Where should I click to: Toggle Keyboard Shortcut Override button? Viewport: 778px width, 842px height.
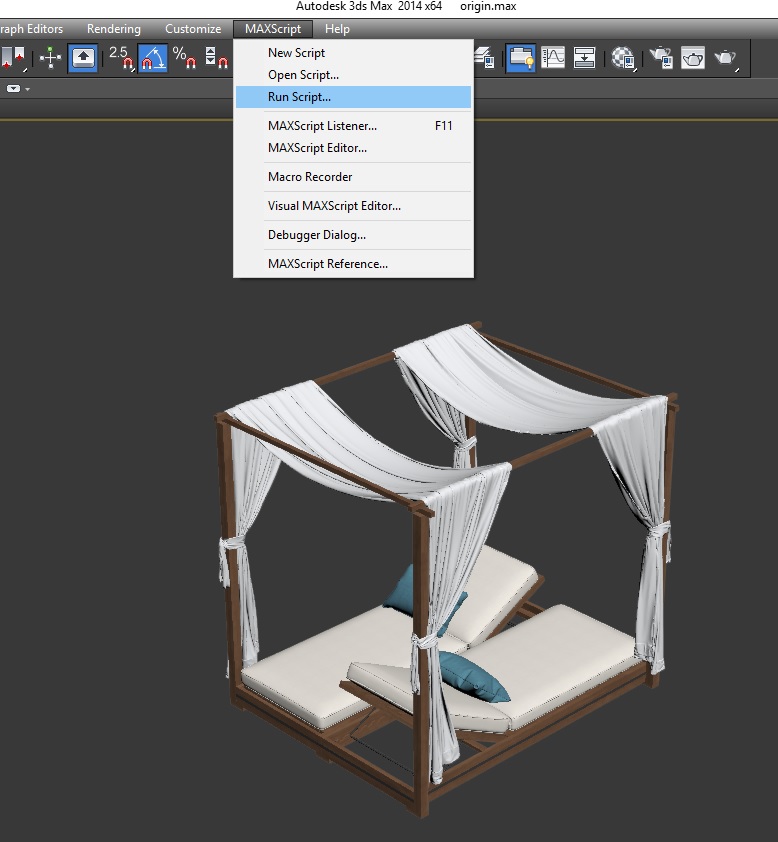click(x=83, y=58)
